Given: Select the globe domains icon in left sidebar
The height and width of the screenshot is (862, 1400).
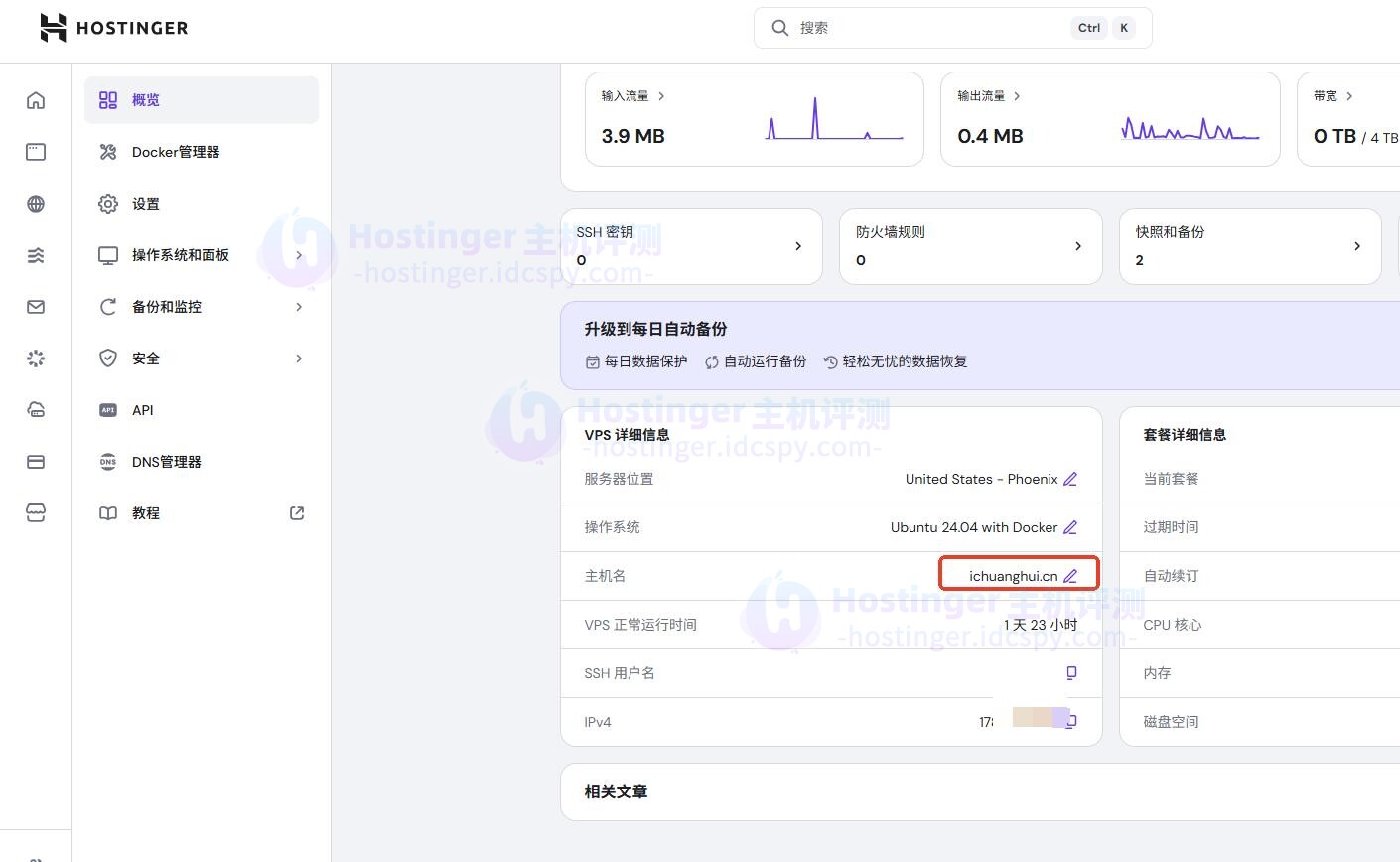Looking at the screenshot, I should tap(36, 203).
